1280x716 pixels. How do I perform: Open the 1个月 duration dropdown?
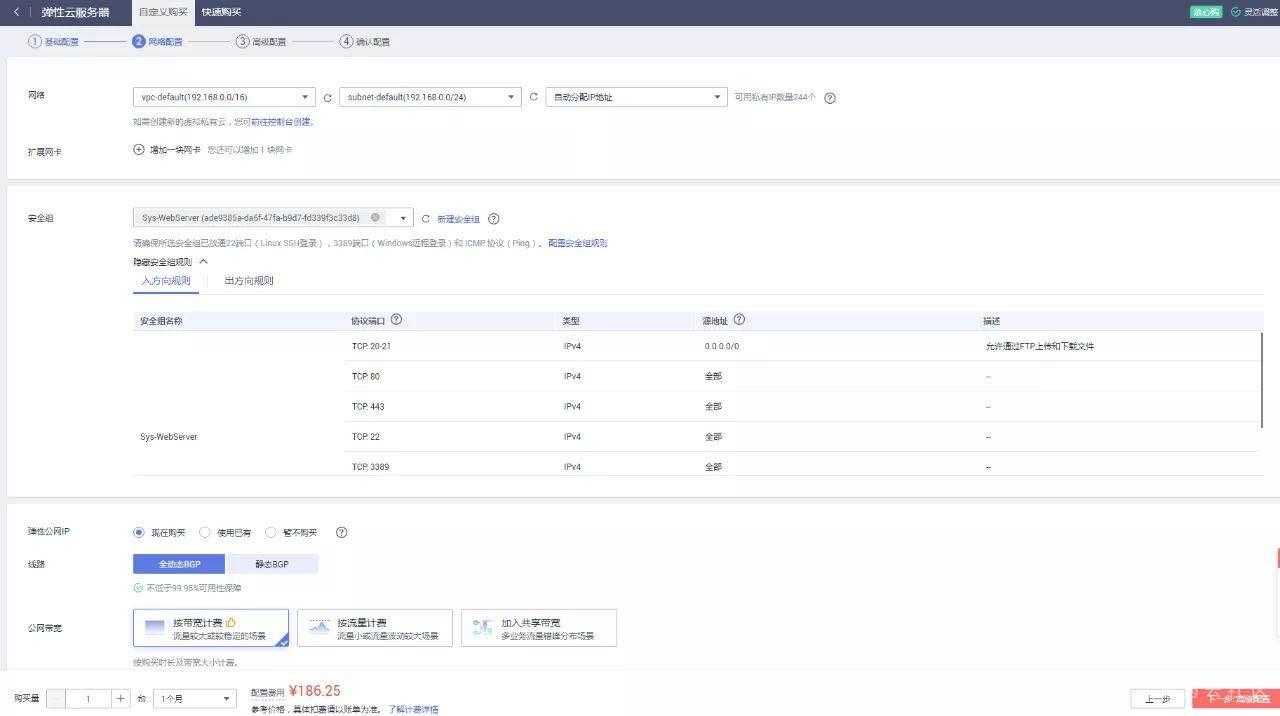coord(194,699)
